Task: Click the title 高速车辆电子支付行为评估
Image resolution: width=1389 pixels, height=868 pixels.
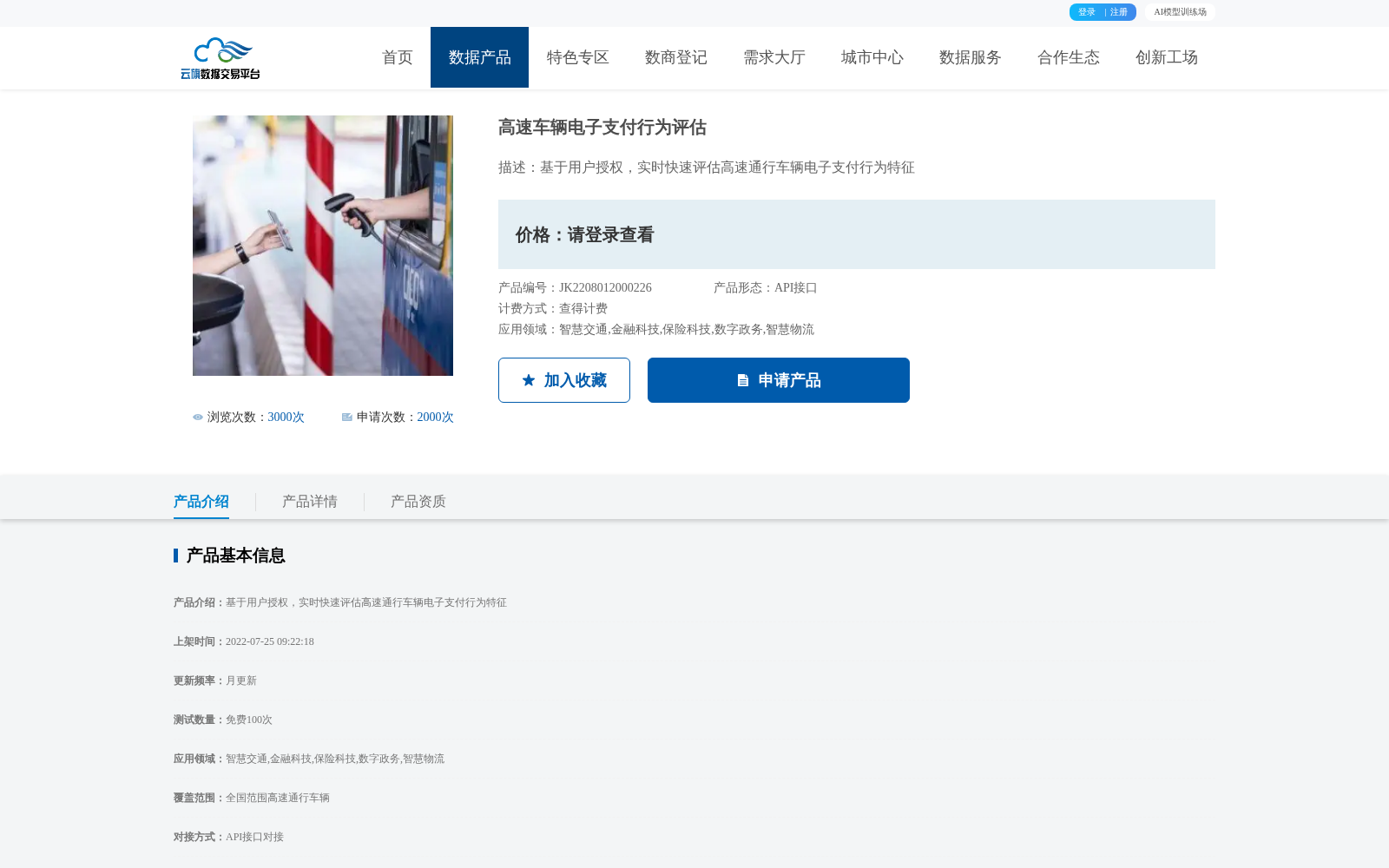Action: tap(602, 128)
